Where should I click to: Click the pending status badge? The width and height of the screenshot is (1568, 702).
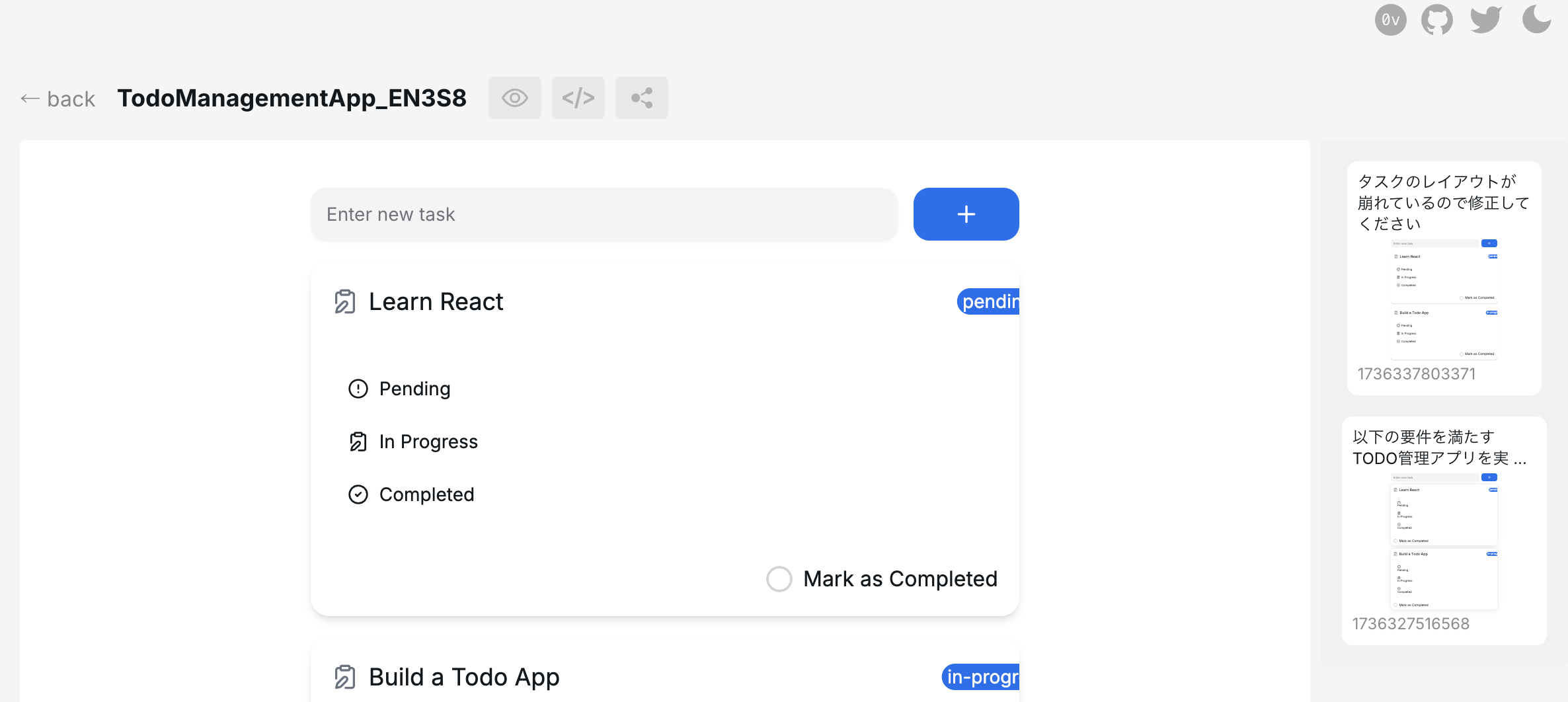[x=988, y=301]
